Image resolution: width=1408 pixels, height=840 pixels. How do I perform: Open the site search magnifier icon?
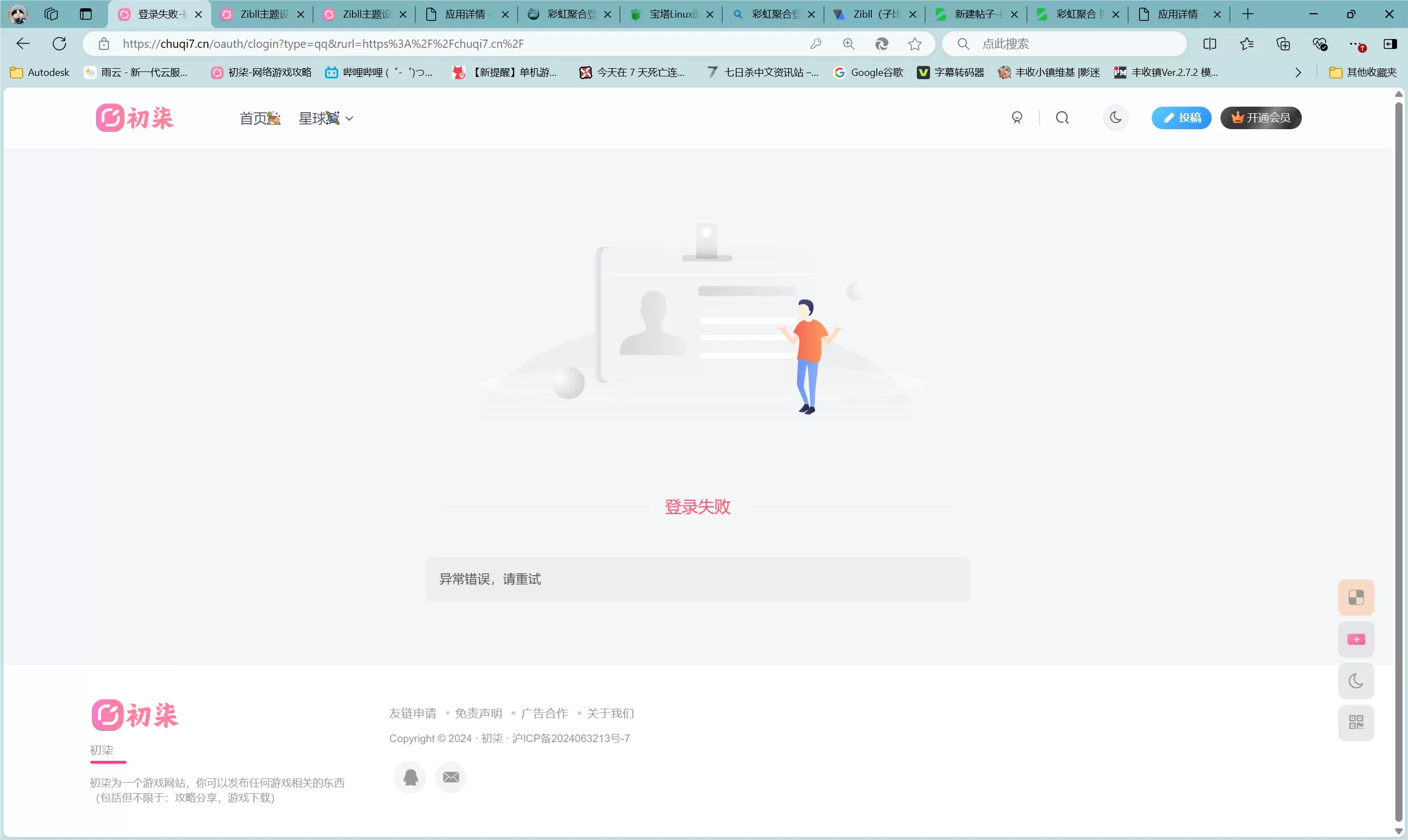pos(1062,118)
